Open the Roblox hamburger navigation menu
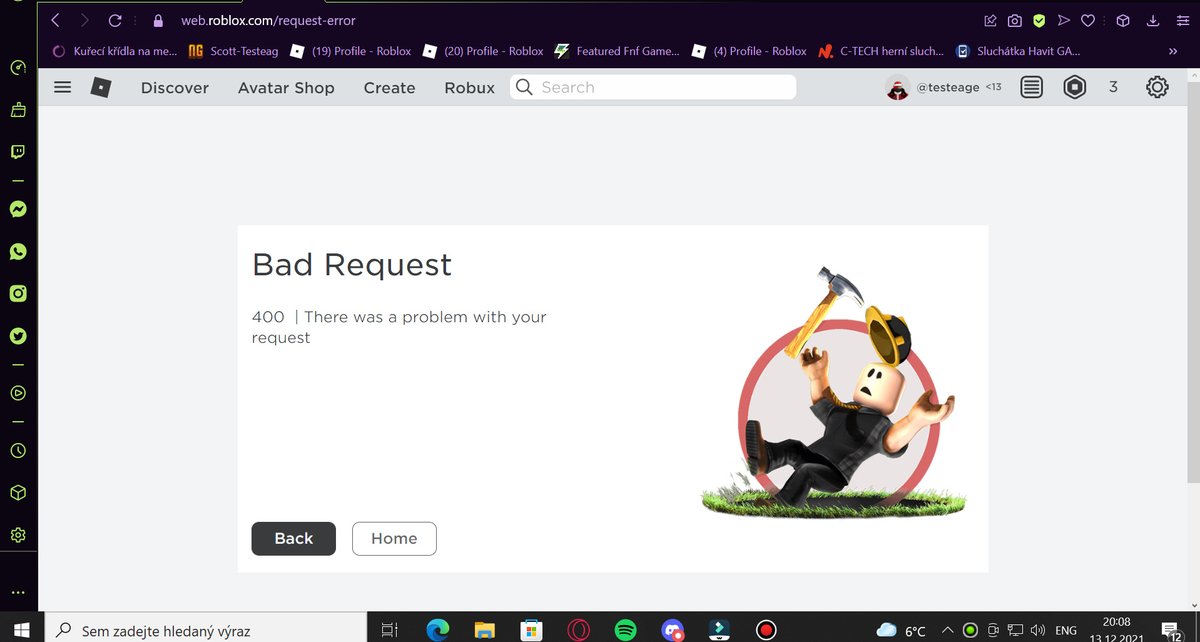This screenshot has height=642, width=1200. (62, 87)
